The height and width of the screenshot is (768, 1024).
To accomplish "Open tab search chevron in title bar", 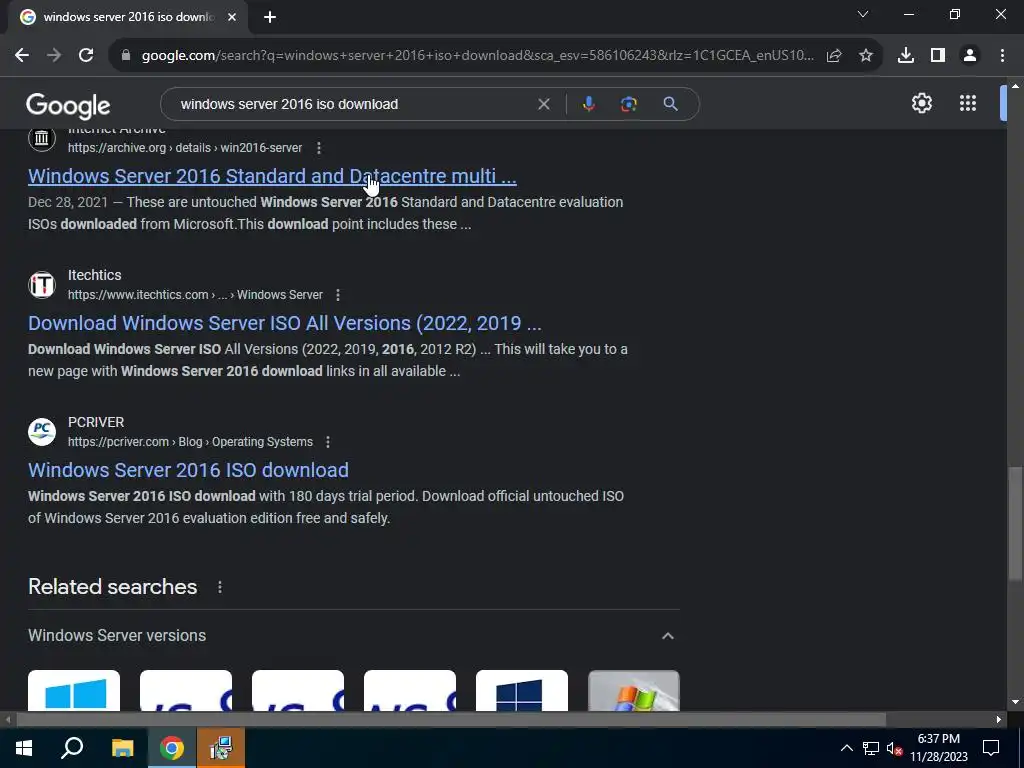I will click(x=863, y=14).
